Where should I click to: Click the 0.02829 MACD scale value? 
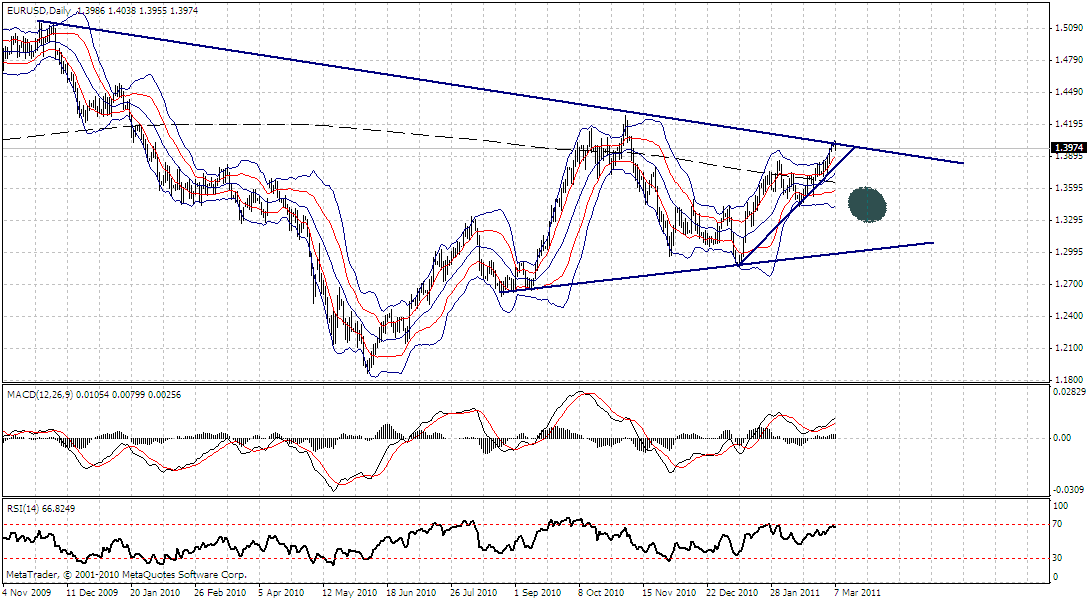[1068, 392]
